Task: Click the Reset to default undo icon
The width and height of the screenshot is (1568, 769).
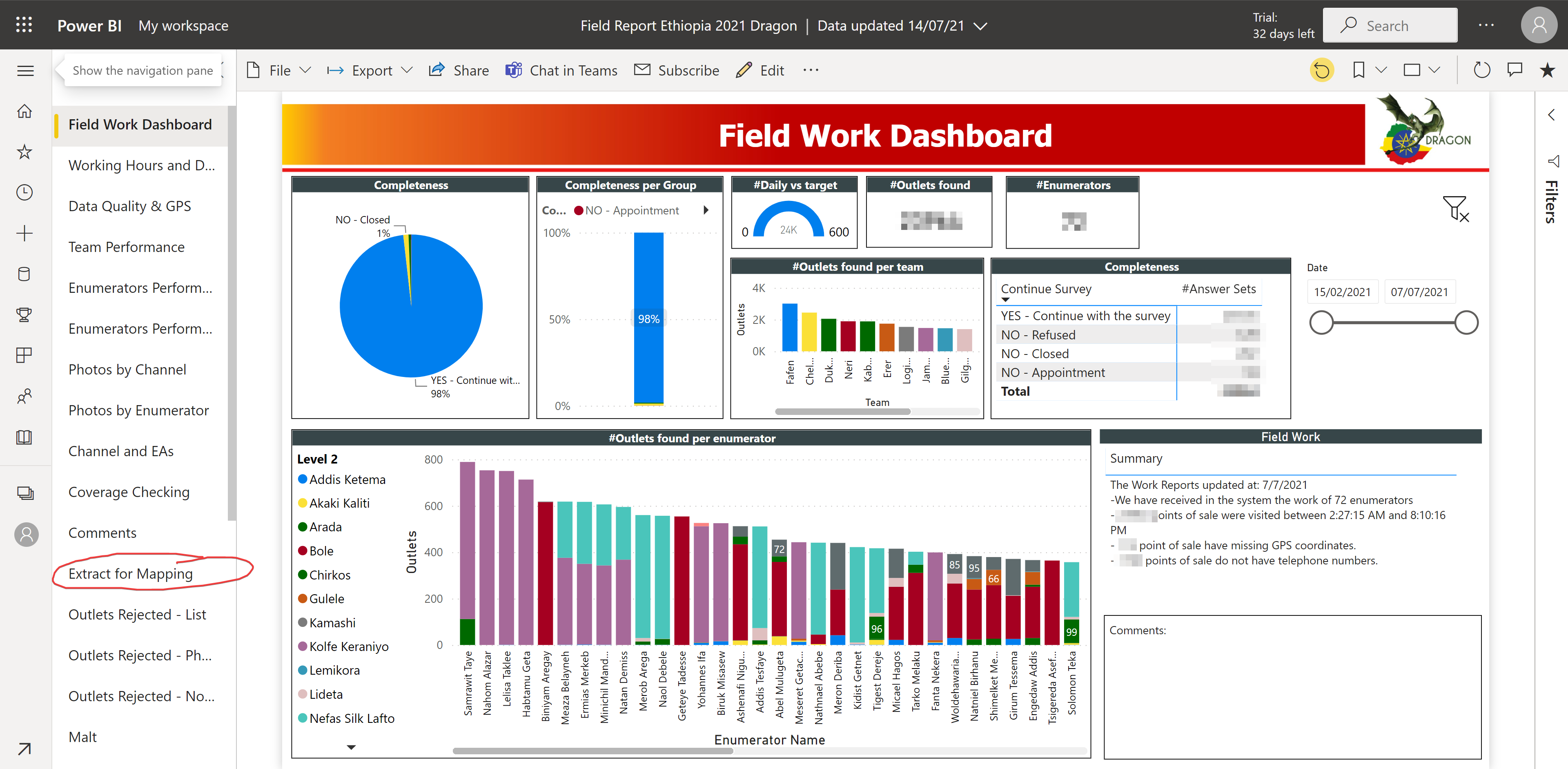Action: pyautogui.click(x=1321, y=71)
